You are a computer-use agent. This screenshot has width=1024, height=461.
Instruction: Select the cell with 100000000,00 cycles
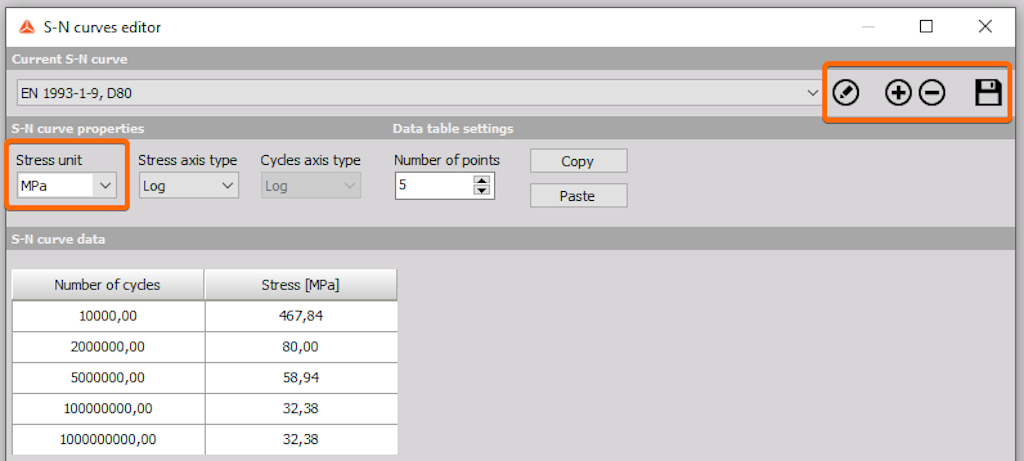(x=108, y=408)
